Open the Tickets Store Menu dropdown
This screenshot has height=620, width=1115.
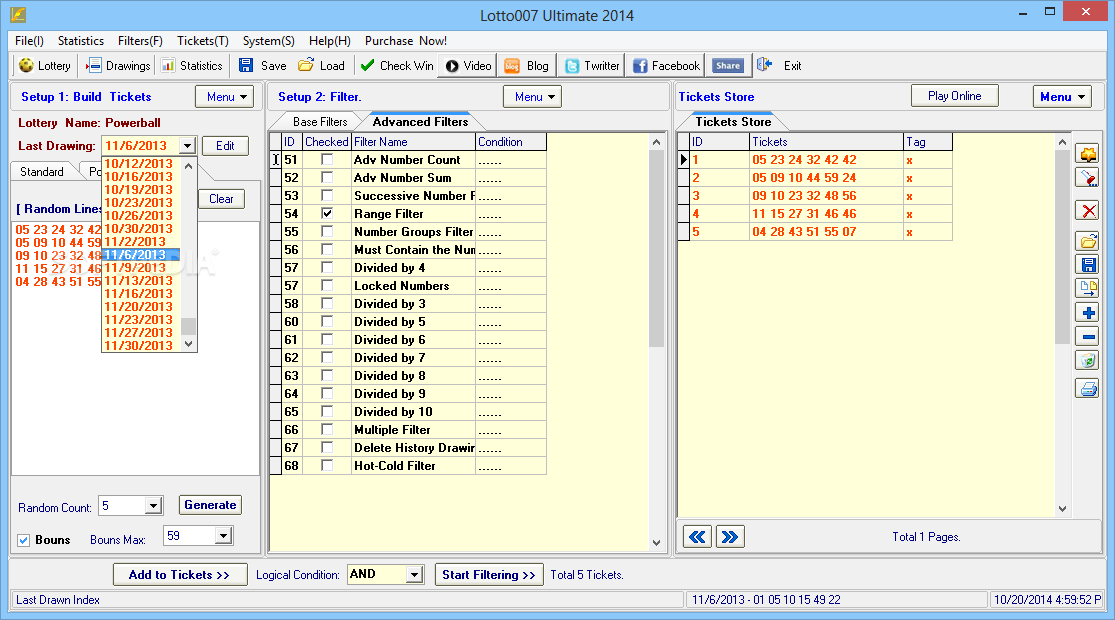pos(1062,97)
